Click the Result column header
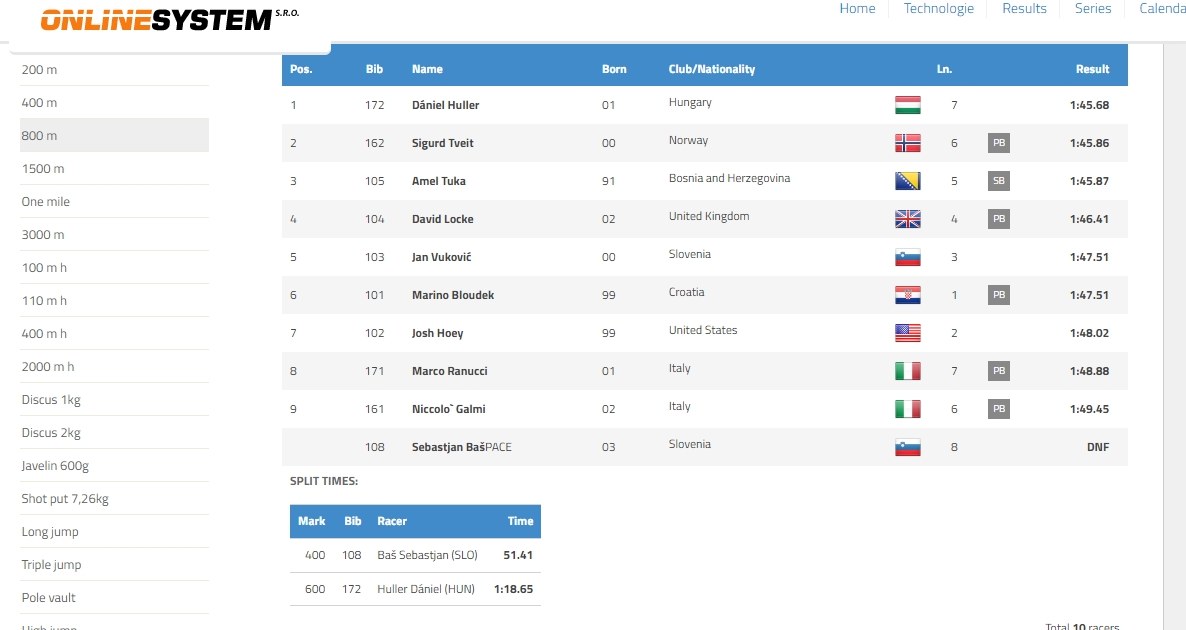This screenshot has height=630, width=1186. [x=1092, y=69]
